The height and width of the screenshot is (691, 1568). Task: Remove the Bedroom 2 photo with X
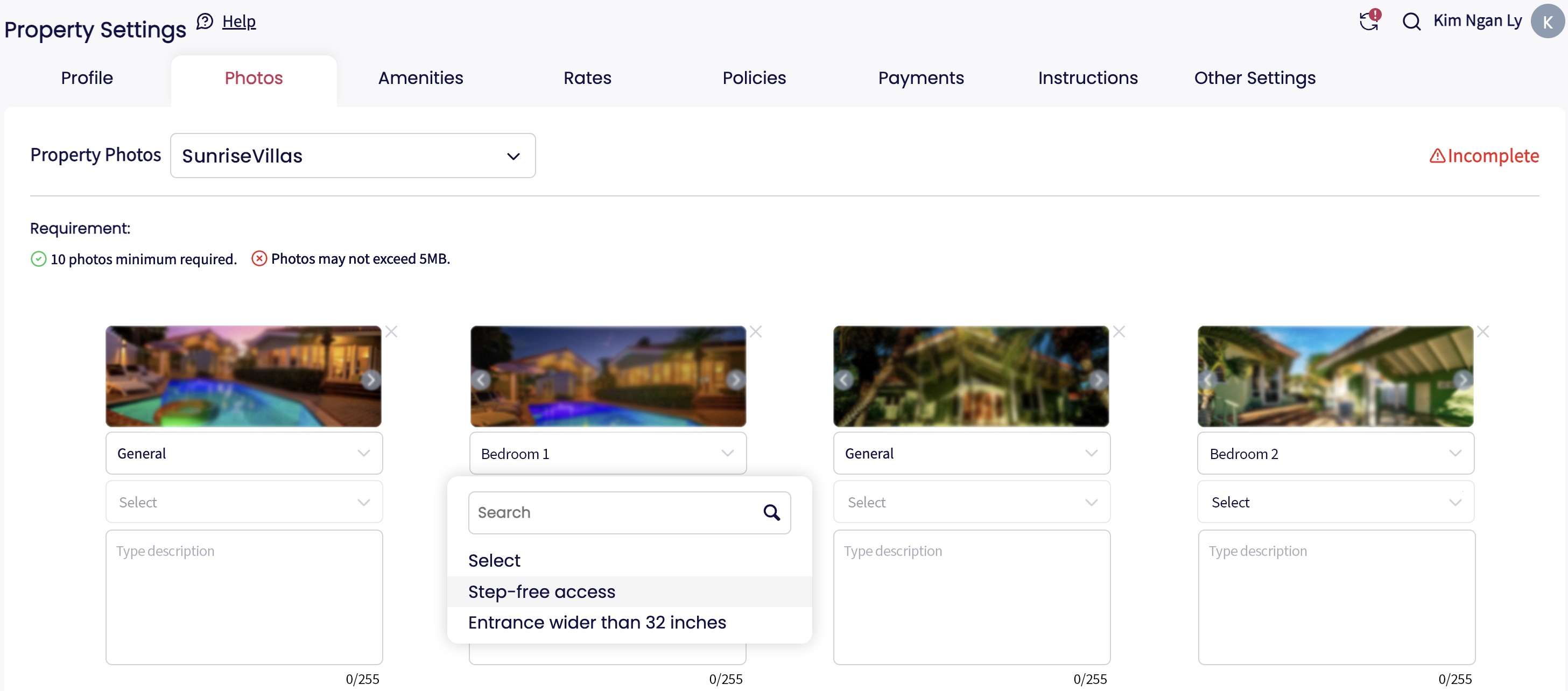click(x=1483, y=332)
